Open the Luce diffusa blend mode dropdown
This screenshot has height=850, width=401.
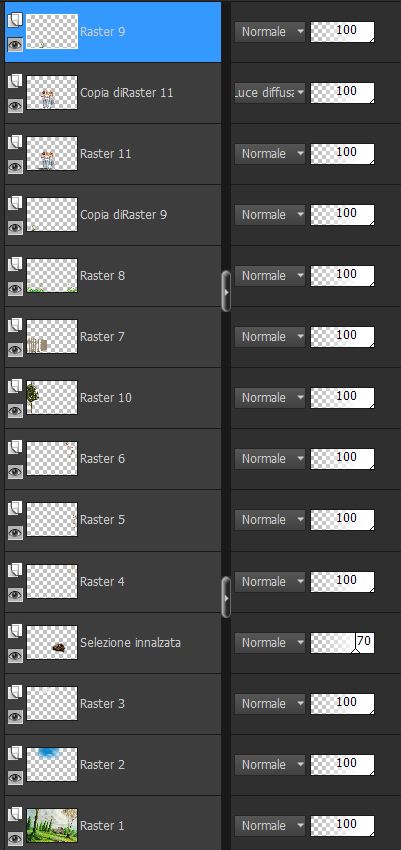(x=270, y=93)
